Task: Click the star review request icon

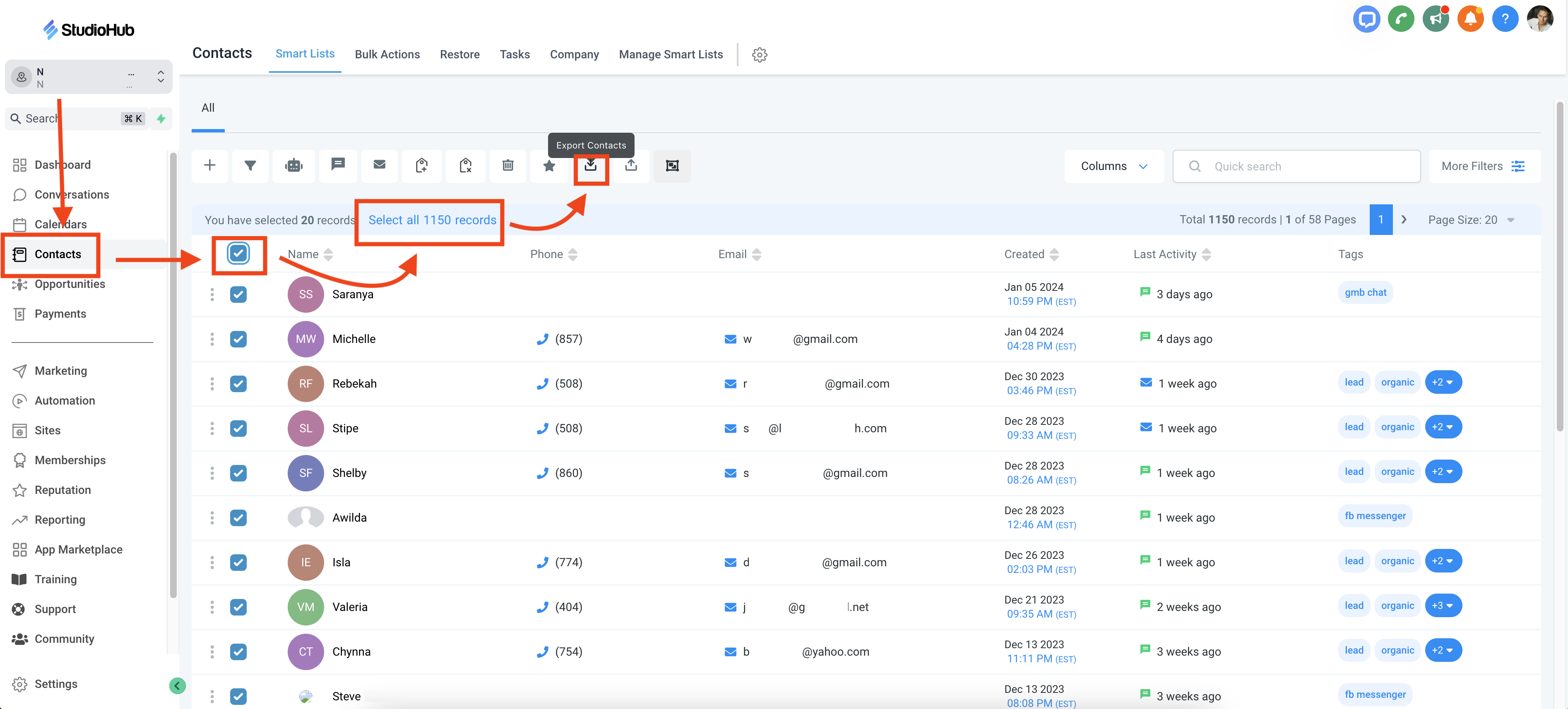Action: tap(549, 165)
